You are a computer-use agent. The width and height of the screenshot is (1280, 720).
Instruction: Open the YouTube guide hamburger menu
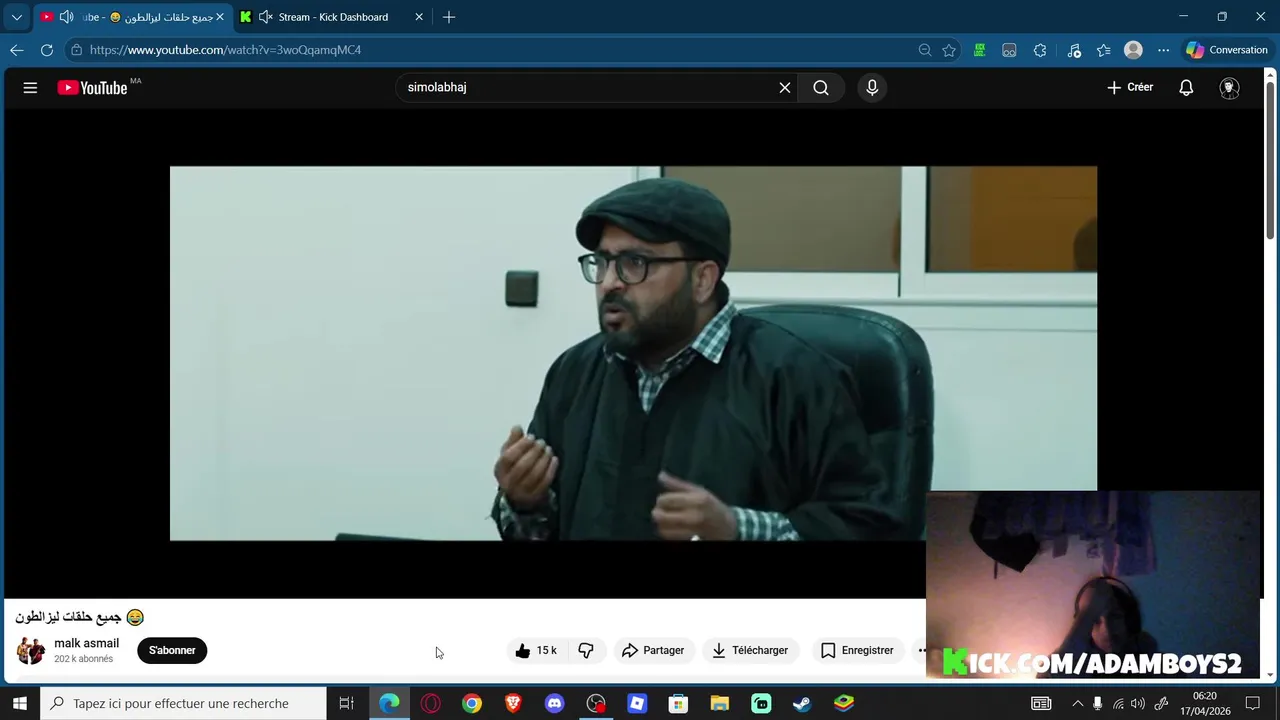[x=30, y=88]
